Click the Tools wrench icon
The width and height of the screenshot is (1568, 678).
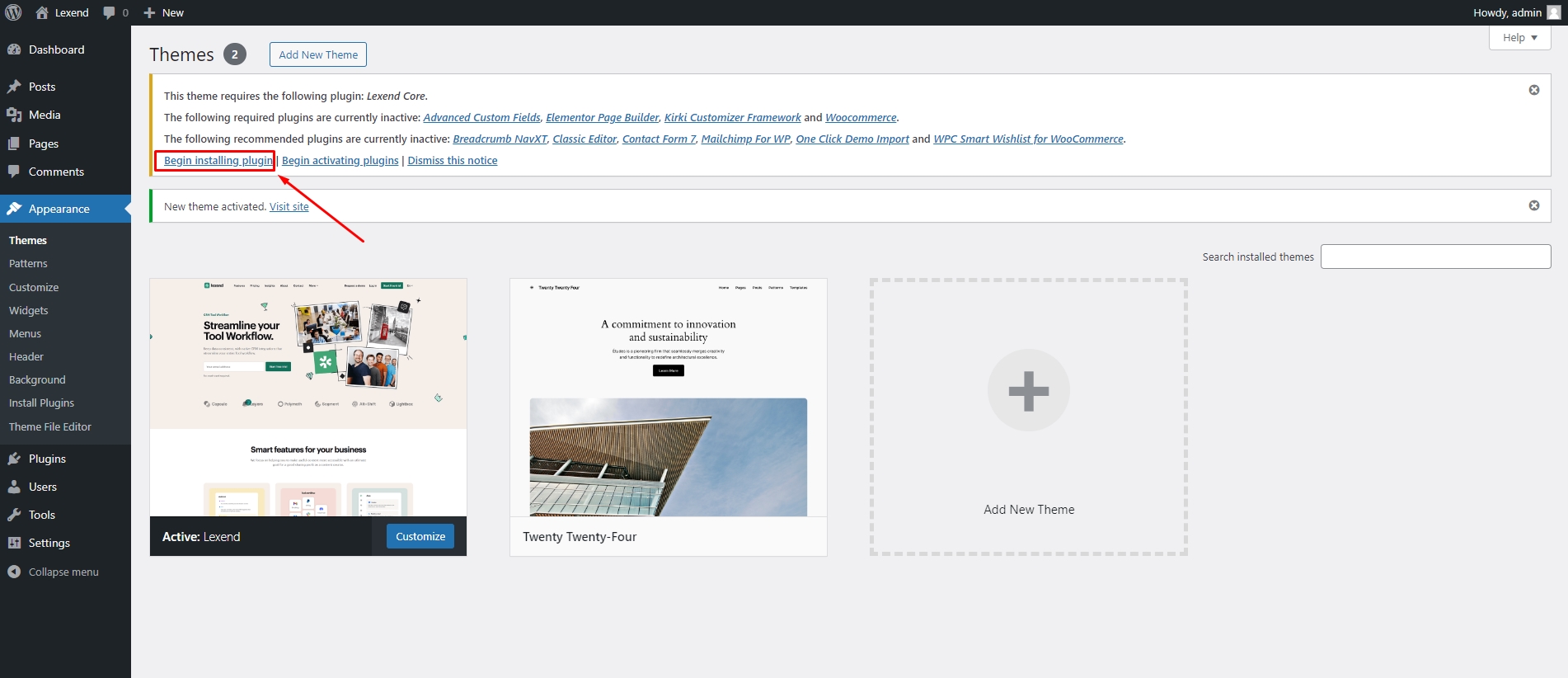pos(14,515)
